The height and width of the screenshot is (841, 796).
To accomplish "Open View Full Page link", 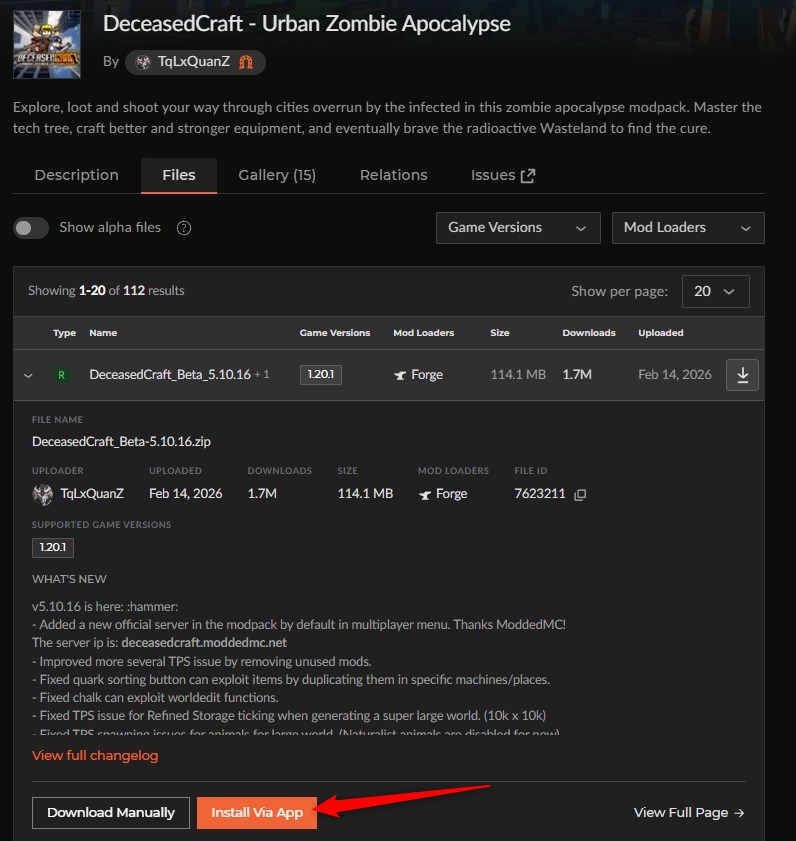I will [x=689, y=813].
